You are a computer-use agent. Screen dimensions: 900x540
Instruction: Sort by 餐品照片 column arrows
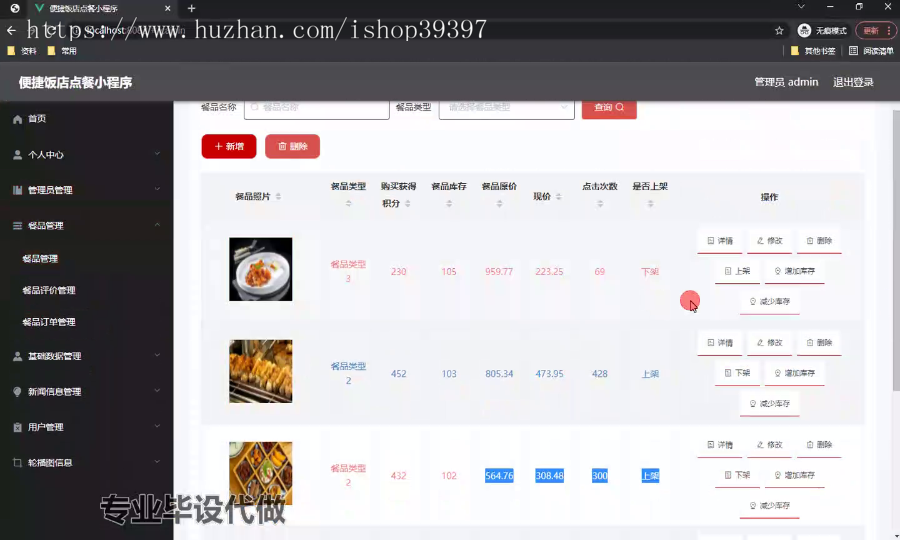[278, 197]
